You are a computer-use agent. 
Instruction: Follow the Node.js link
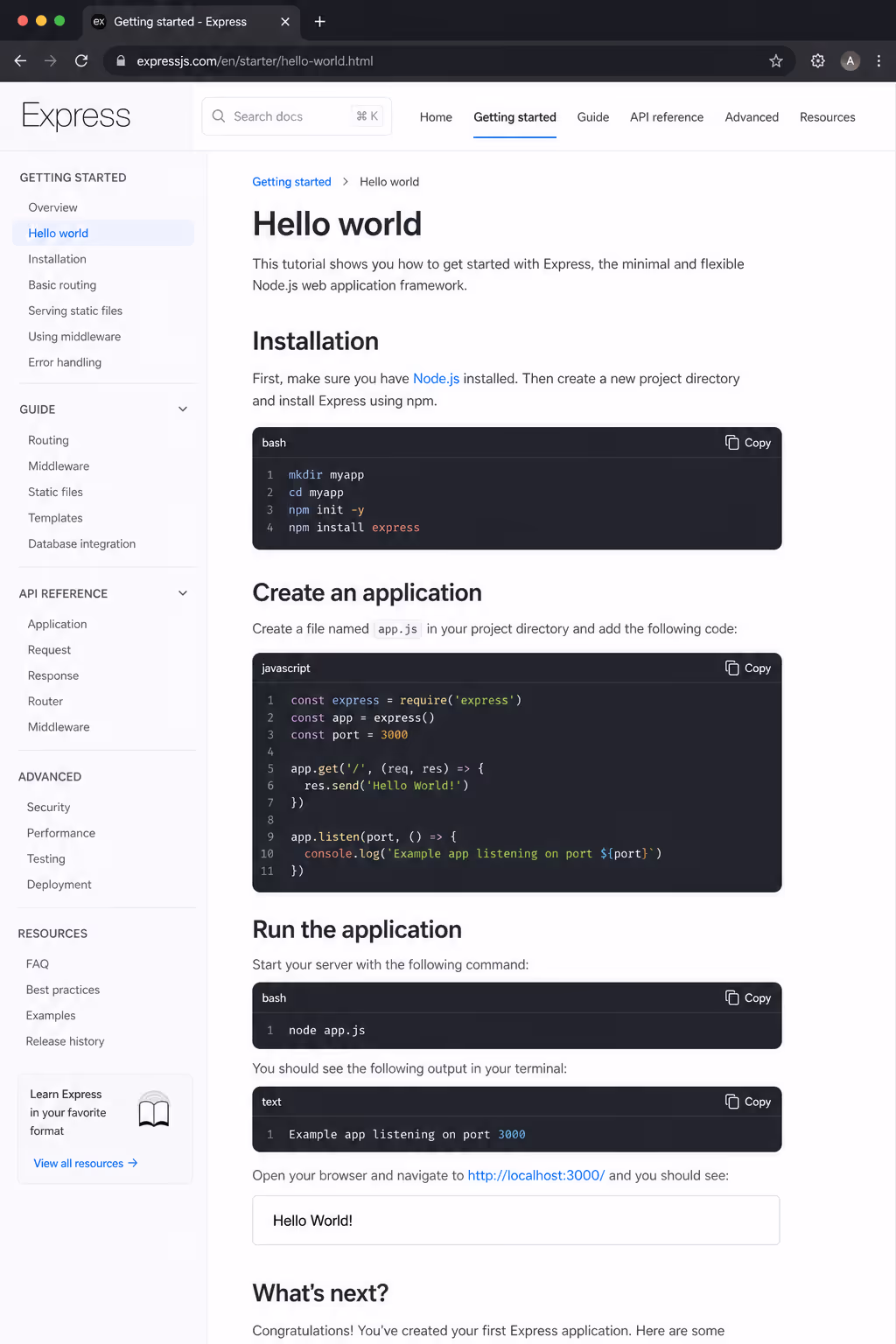[x=436, y=379]
